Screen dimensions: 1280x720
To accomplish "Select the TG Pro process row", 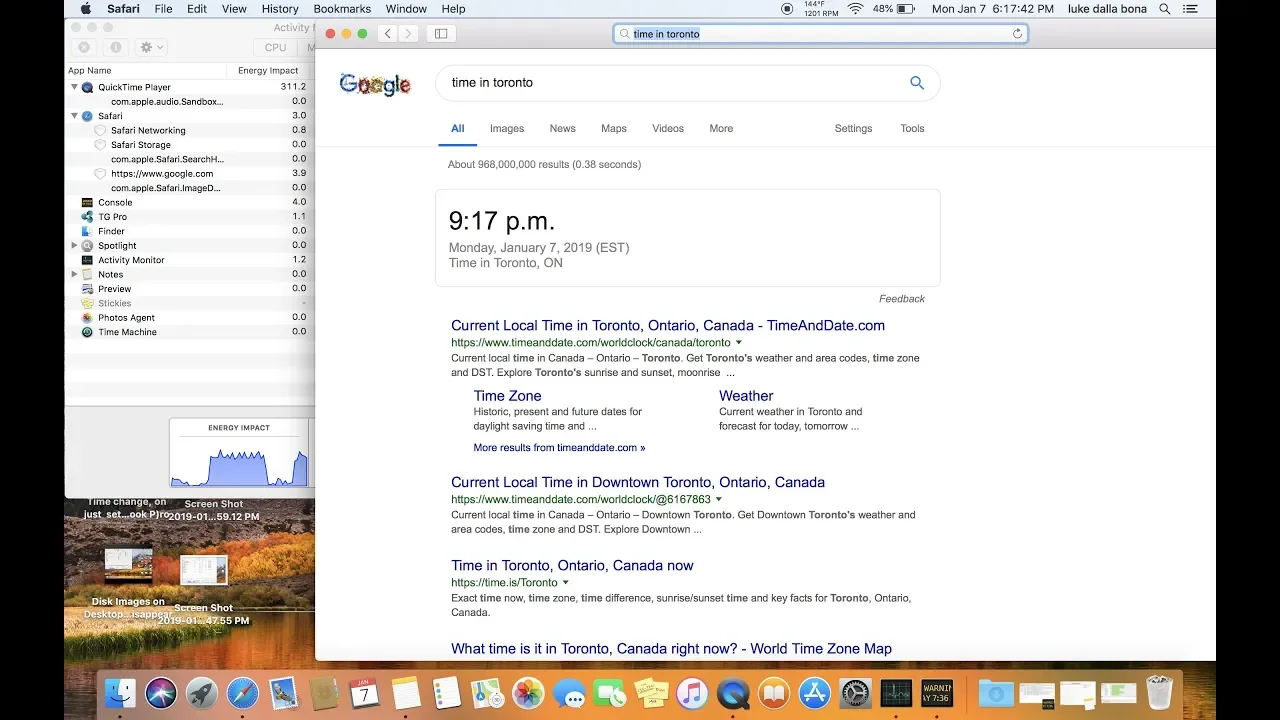I will click(190, 217).
